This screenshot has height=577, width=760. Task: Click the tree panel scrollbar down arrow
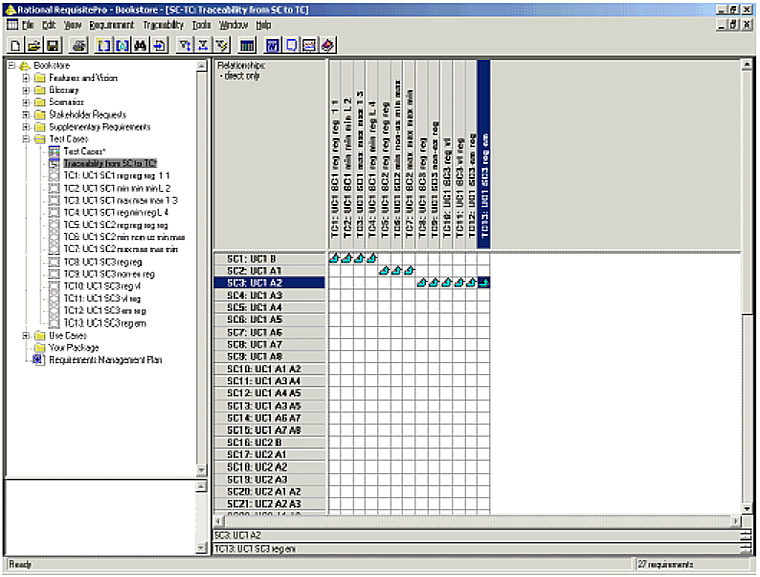pyautogui.click(x=202, y=470)
